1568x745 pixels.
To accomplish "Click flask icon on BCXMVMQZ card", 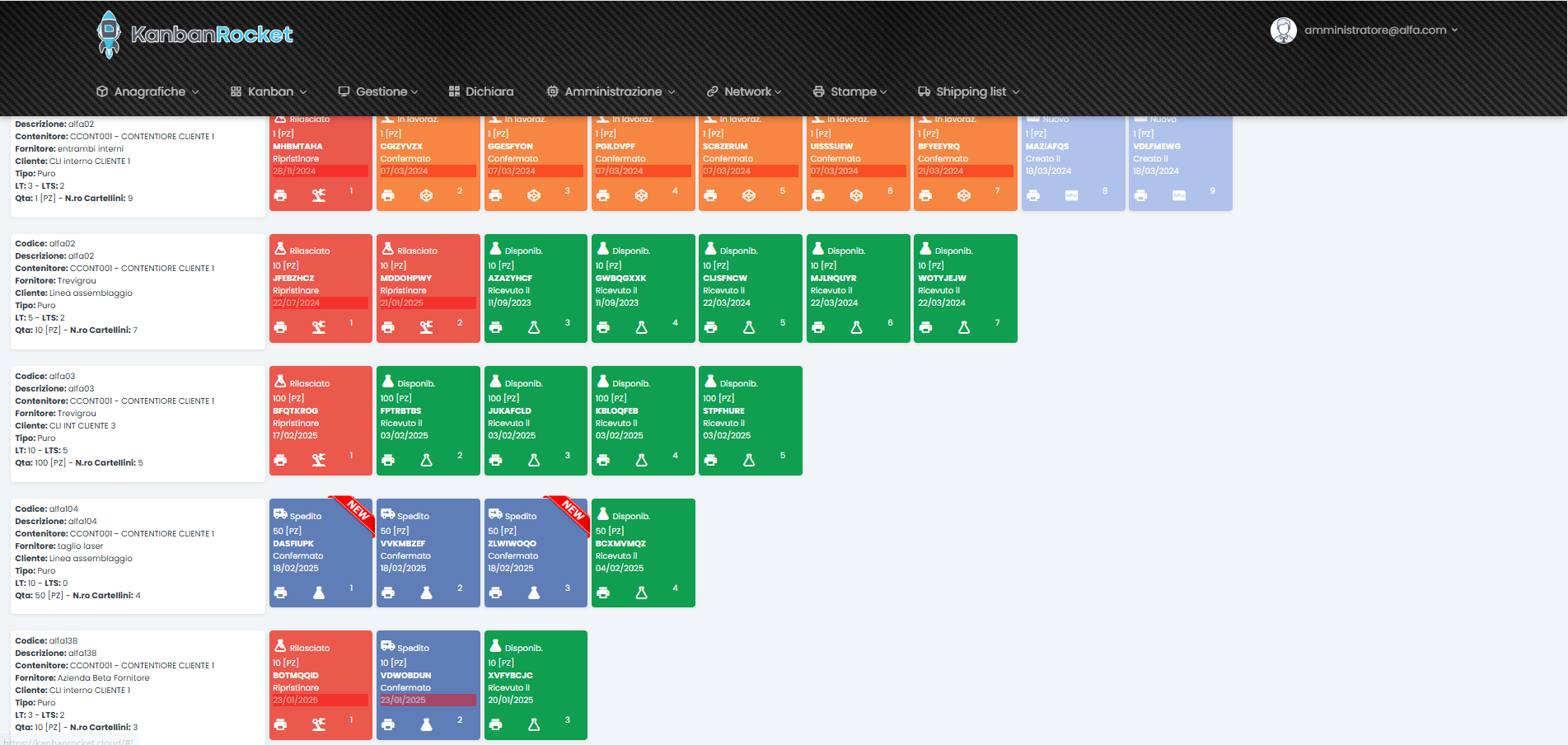I will (x=641, y=593).
